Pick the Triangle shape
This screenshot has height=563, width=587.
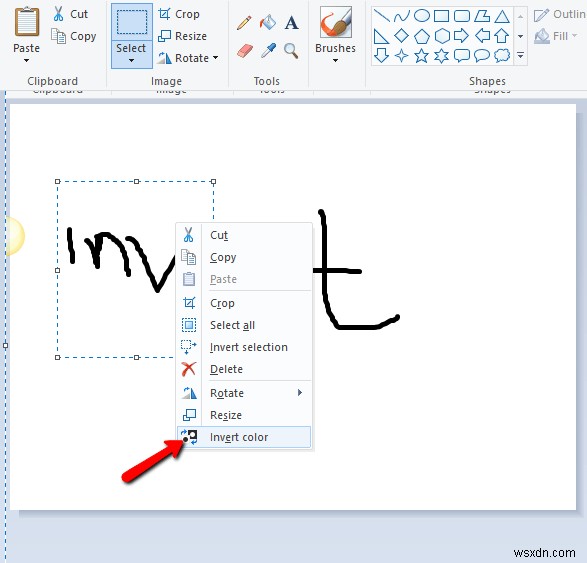[x=502, y=16]
